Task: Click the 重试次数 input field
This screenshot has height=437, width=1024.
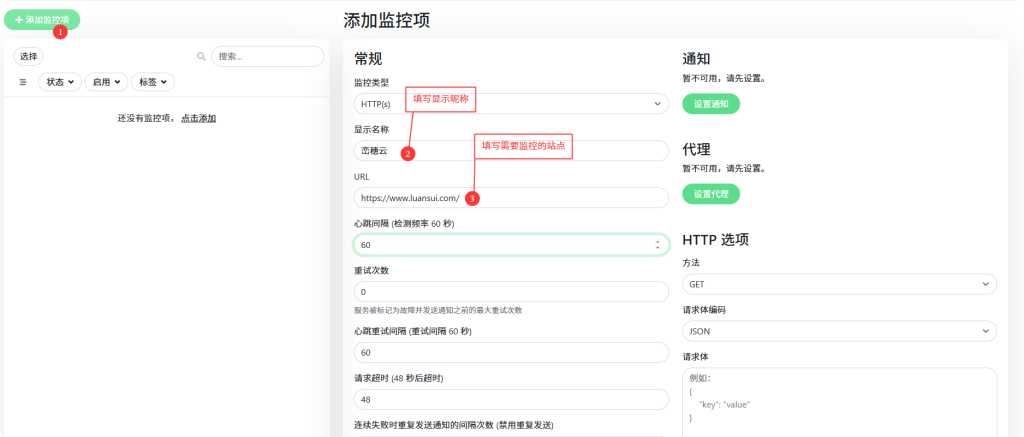Action: (511, 291)
